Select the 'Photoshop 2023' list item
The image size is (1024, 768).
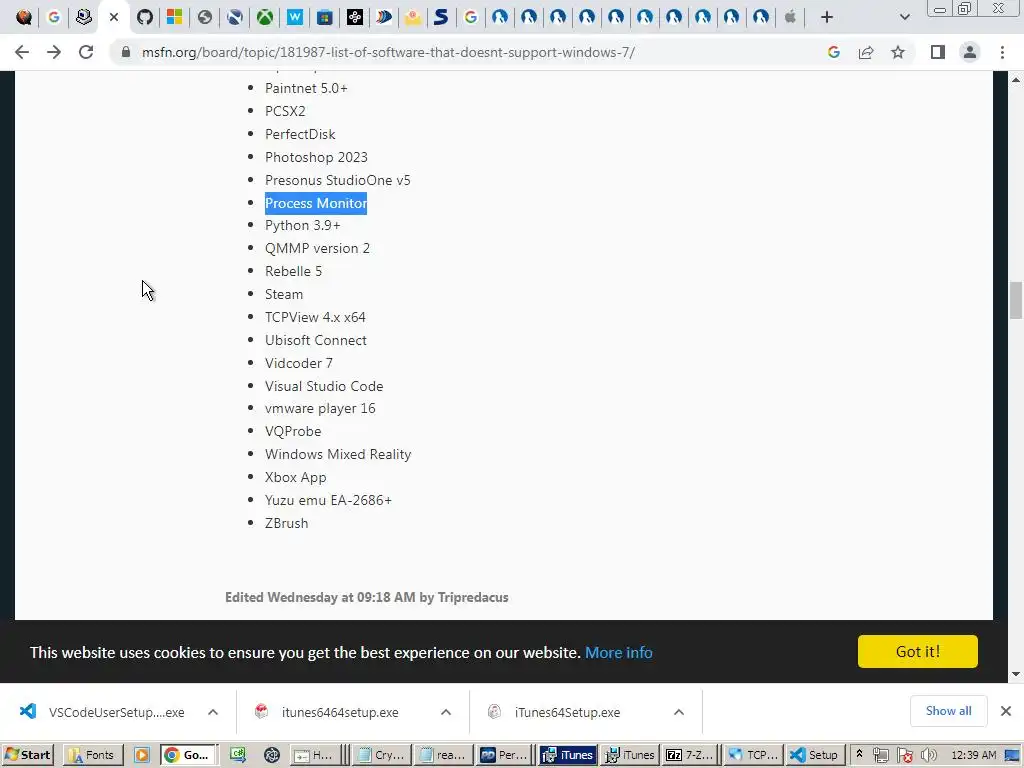coord(316,157)
